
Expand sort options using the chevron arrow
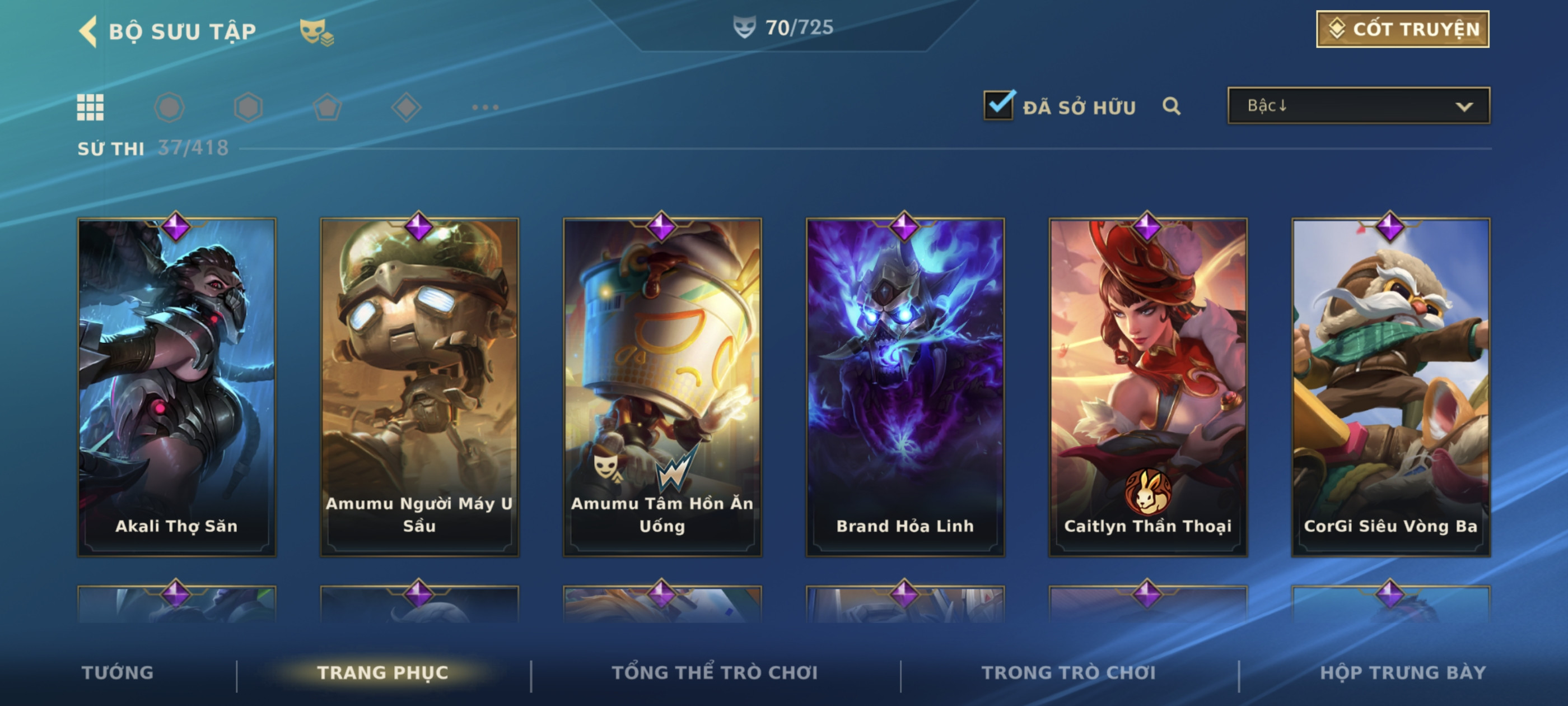click(x=1464, y=106)
